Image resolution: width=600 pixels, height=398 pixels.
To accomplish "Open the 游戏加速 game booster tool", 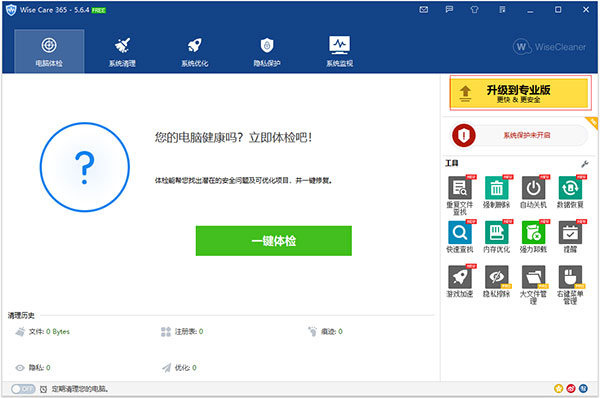I will [x=460, y=281].
